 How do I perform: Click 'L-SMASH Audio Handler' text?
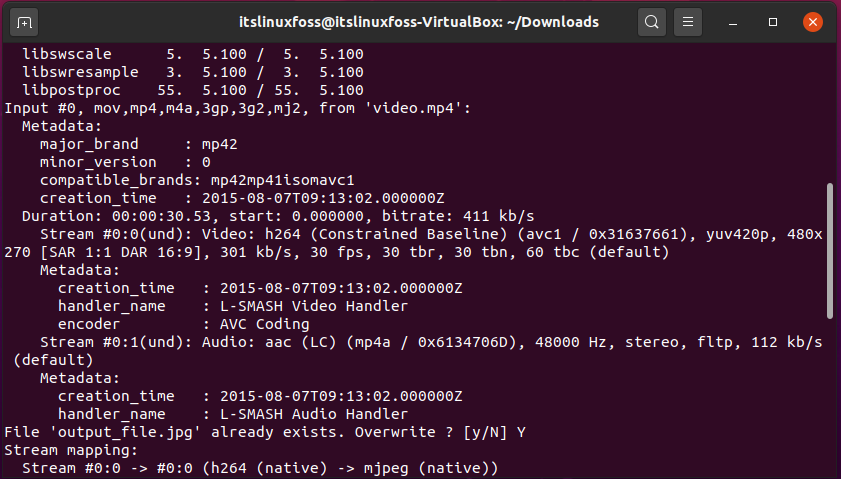314,414
